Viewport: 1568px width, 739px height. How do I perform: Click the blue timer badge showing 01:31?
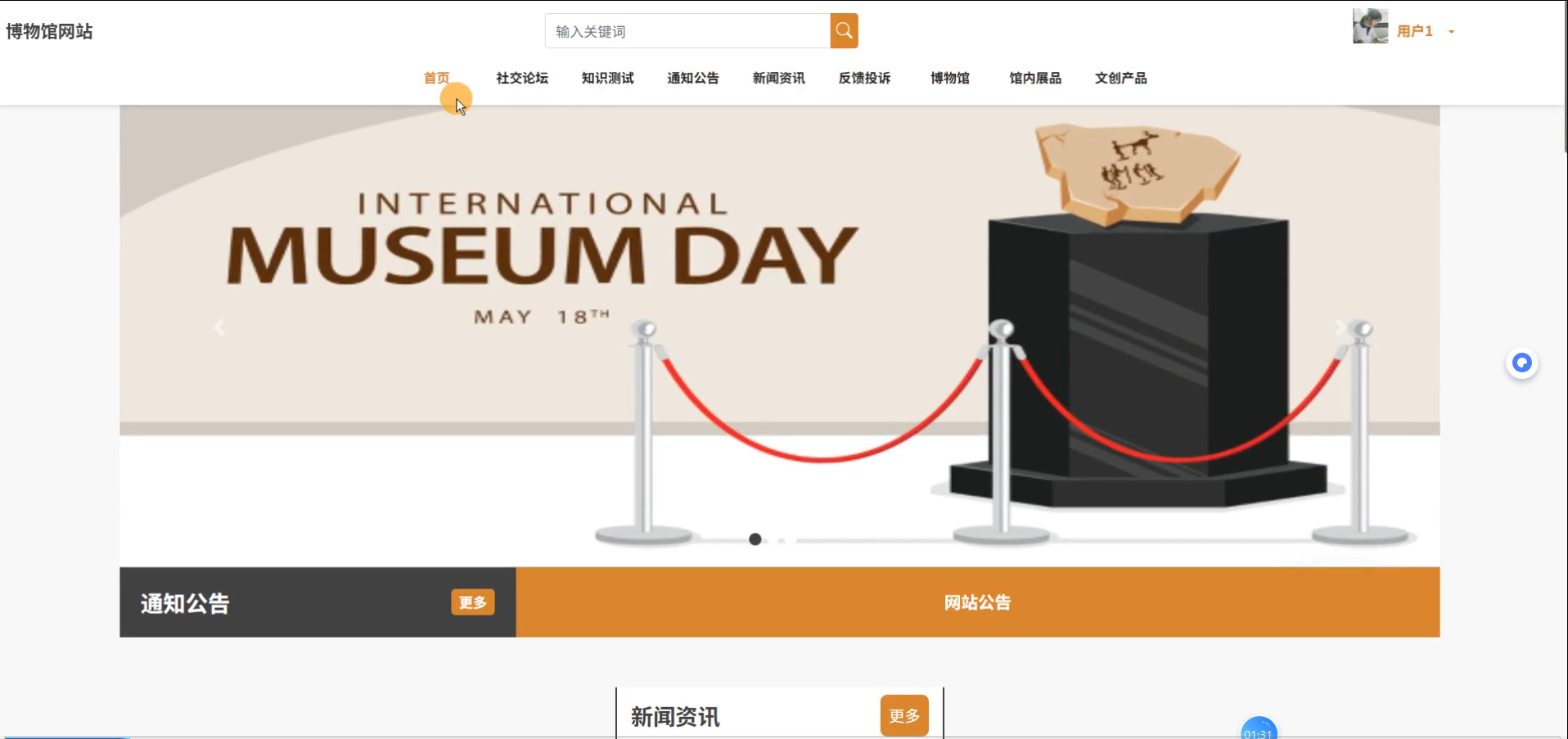click(1259, 728)
